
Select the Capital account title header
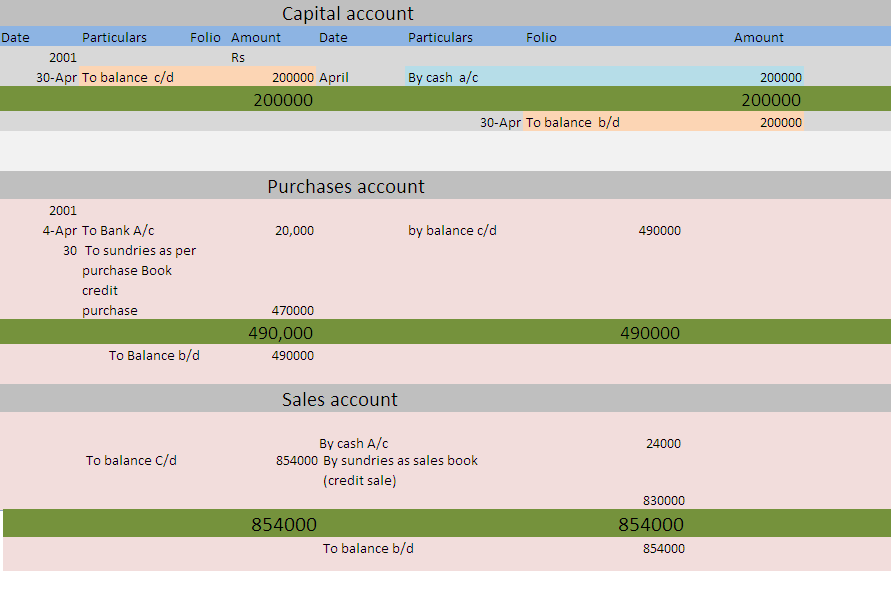[x=347, y=13]
